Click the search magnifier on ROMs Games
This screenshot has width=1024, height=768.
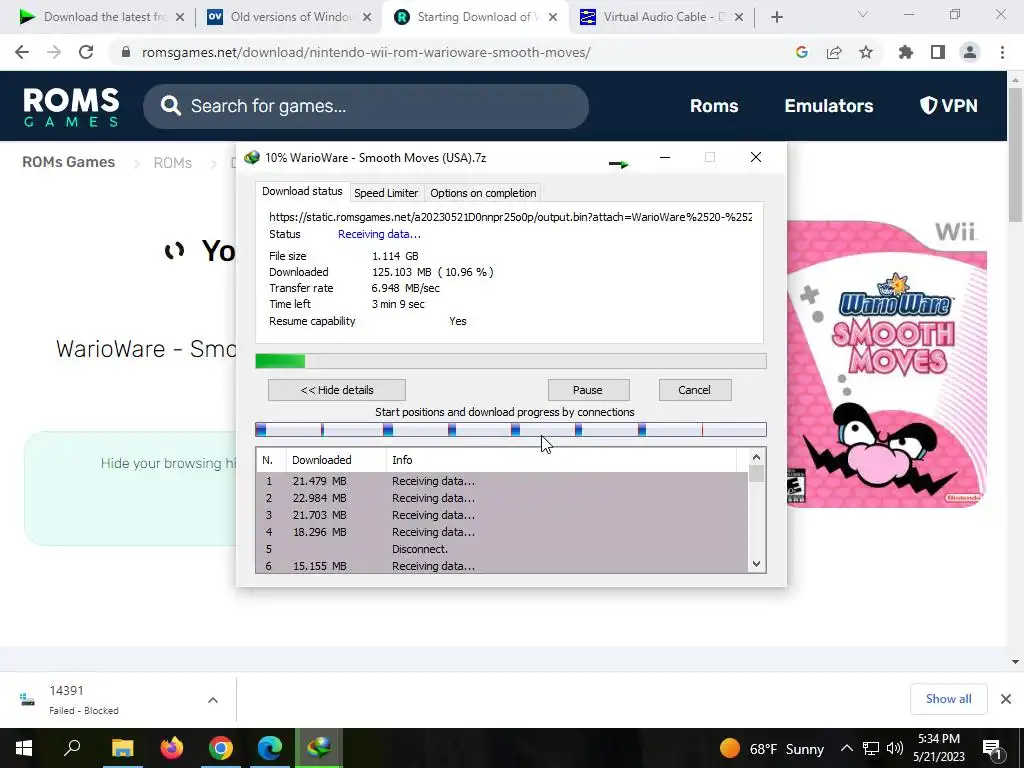[170, 106]
